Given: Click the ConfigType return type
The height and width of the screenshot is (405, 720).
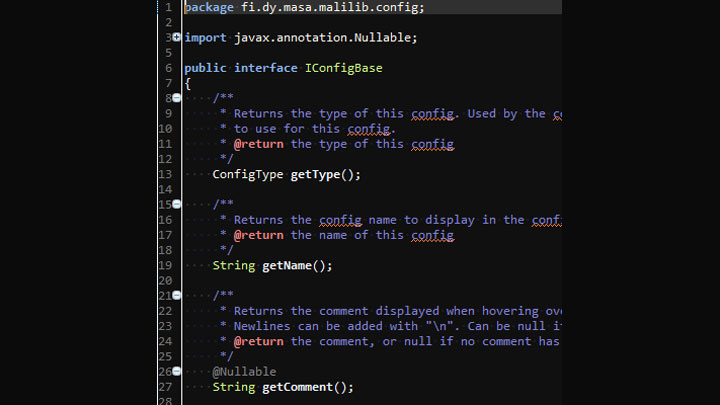Looking at the screenshot, I should (x=247, y=174).
